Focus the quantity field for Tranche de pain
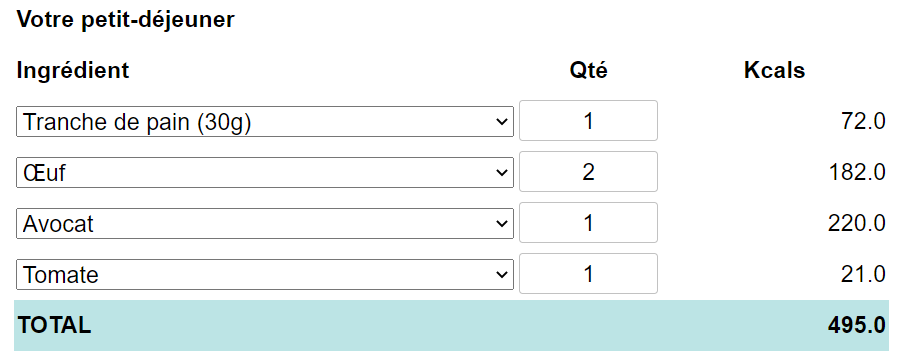The height and width of the screenshot is (364, 903). pos(588,120)
